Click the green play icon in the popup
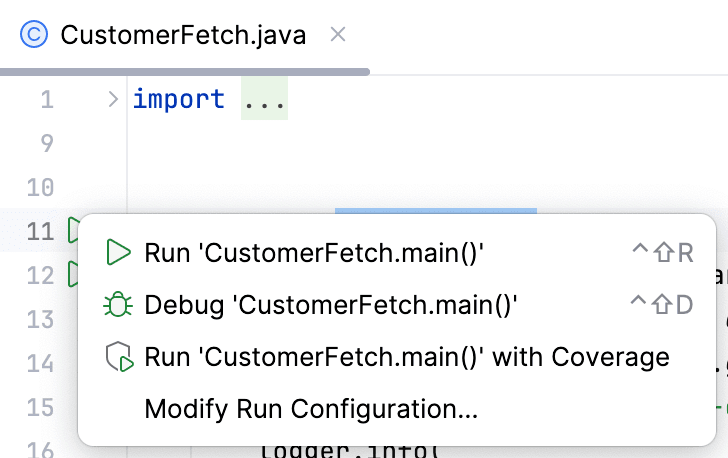This screenshot has height=458, width=728. 119,253
